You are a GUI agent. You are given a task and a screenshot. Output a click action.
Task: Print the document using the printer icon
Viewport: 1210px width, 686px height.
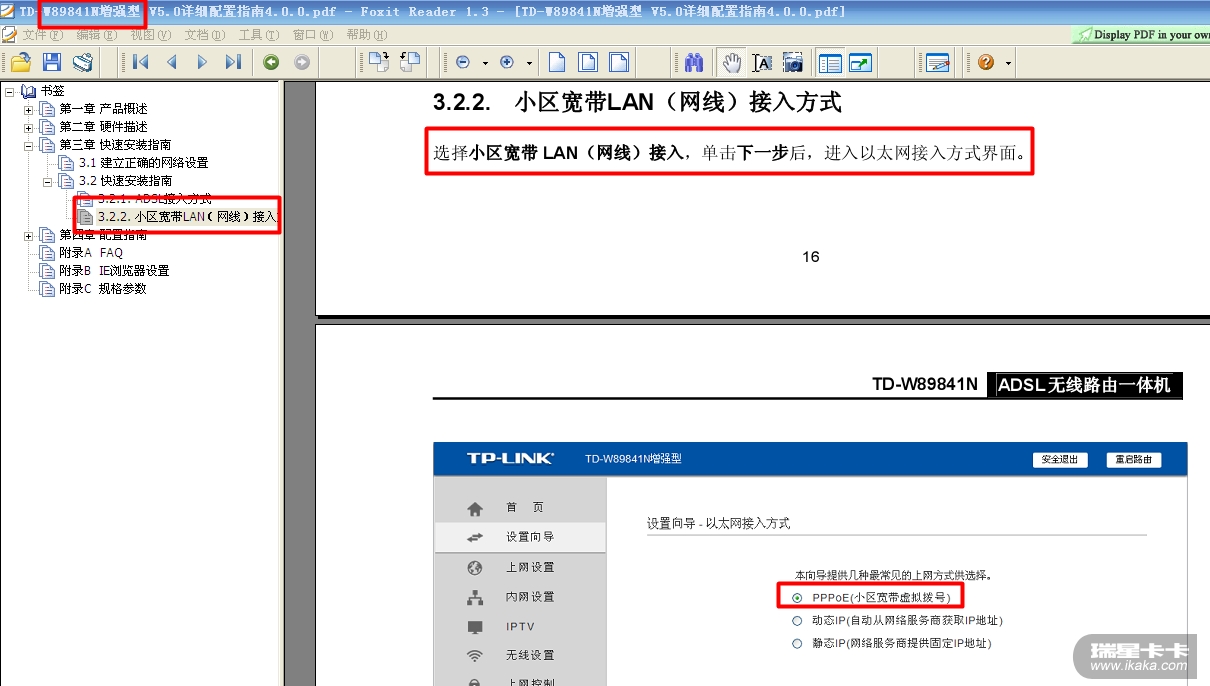tap(83, 62)
